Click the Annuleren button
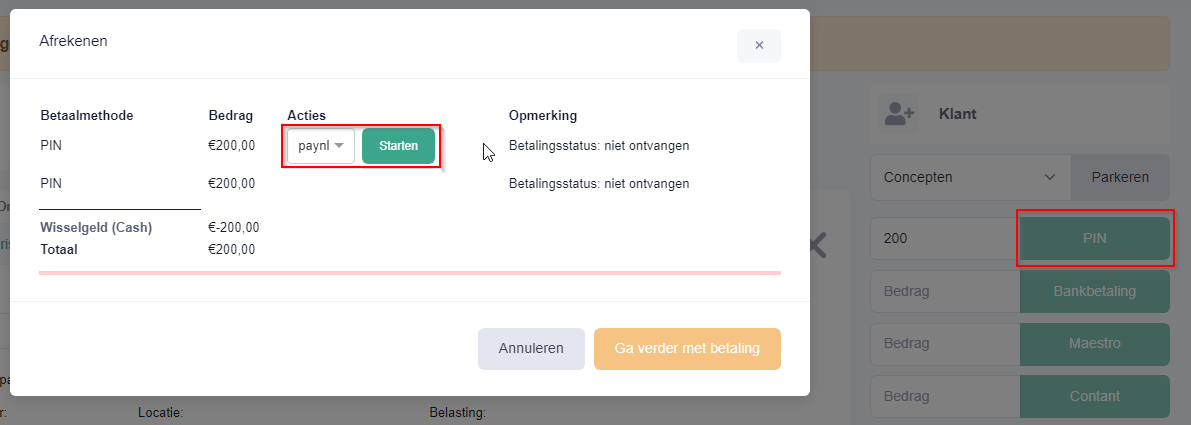Viewport: 1191px width, 425px height. point(531,349)
